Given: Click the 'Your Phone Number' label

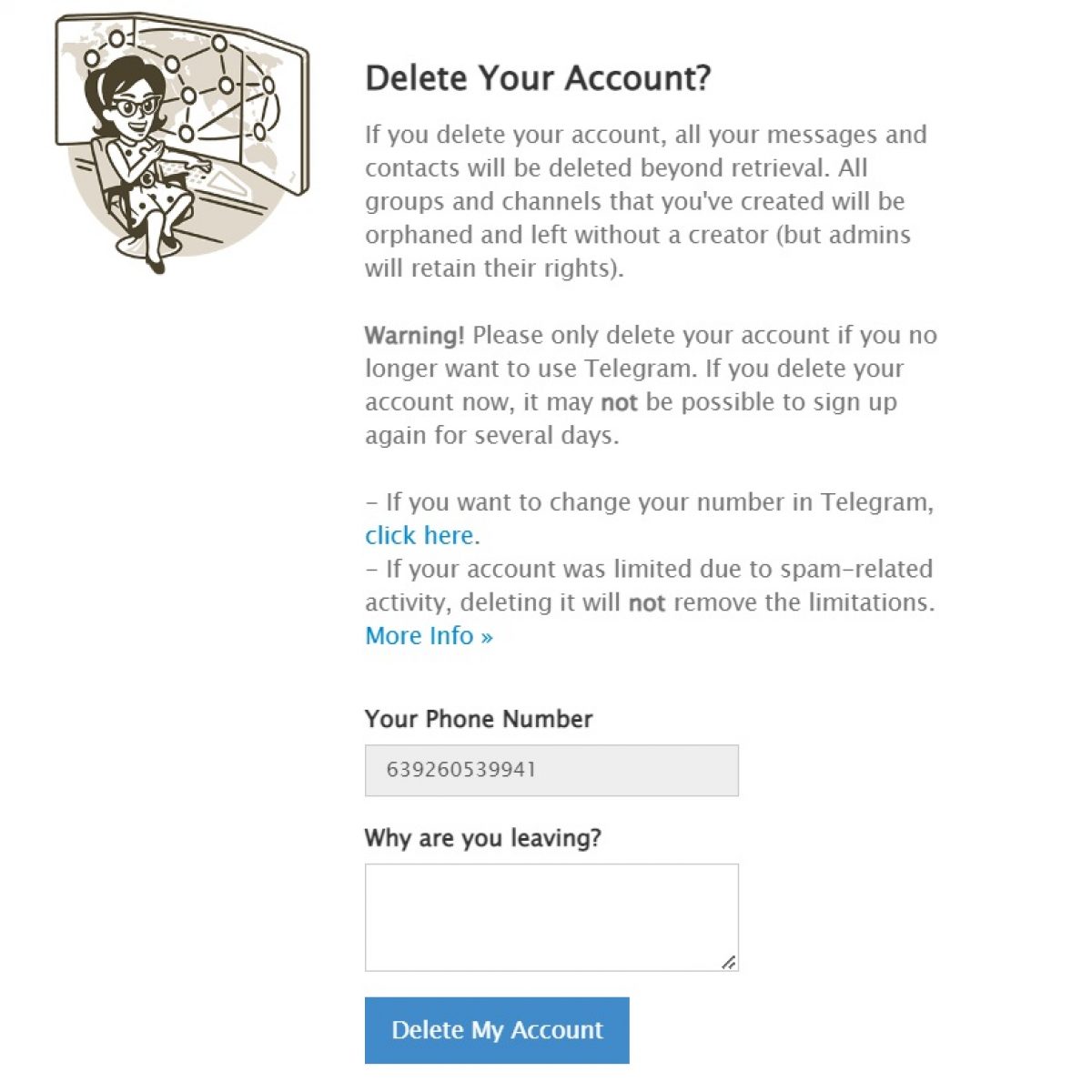Looking at the screenshot, I should (x=478, y=719).
